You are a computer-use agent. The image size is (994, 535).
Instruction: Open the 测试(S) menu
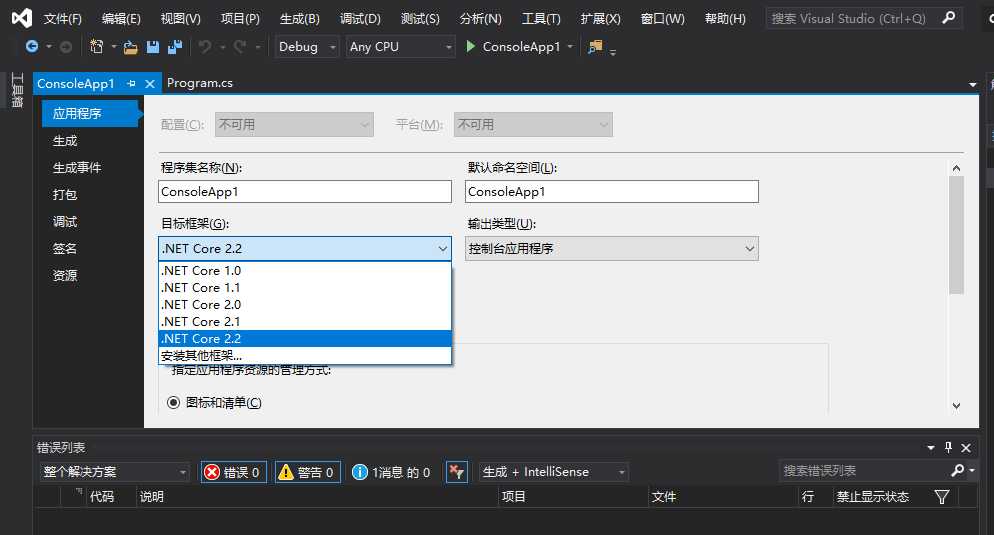(x=420, y=18)
